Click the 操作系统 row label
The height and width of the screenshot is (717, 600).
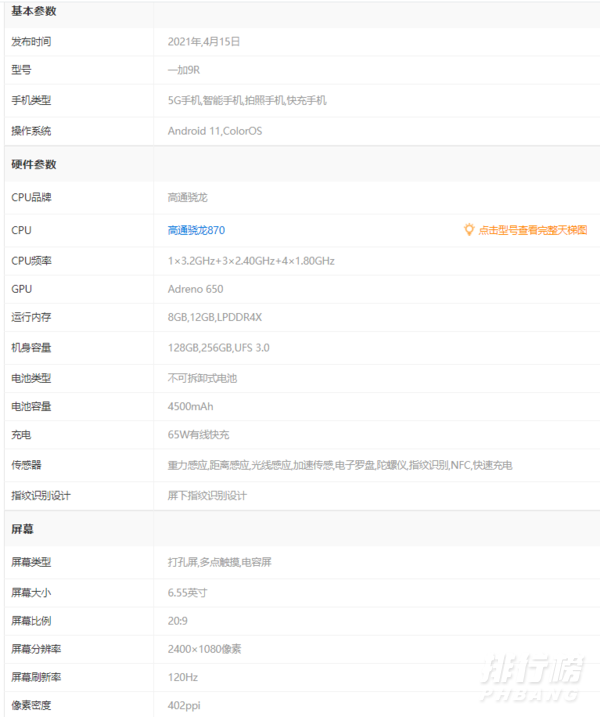31,131
